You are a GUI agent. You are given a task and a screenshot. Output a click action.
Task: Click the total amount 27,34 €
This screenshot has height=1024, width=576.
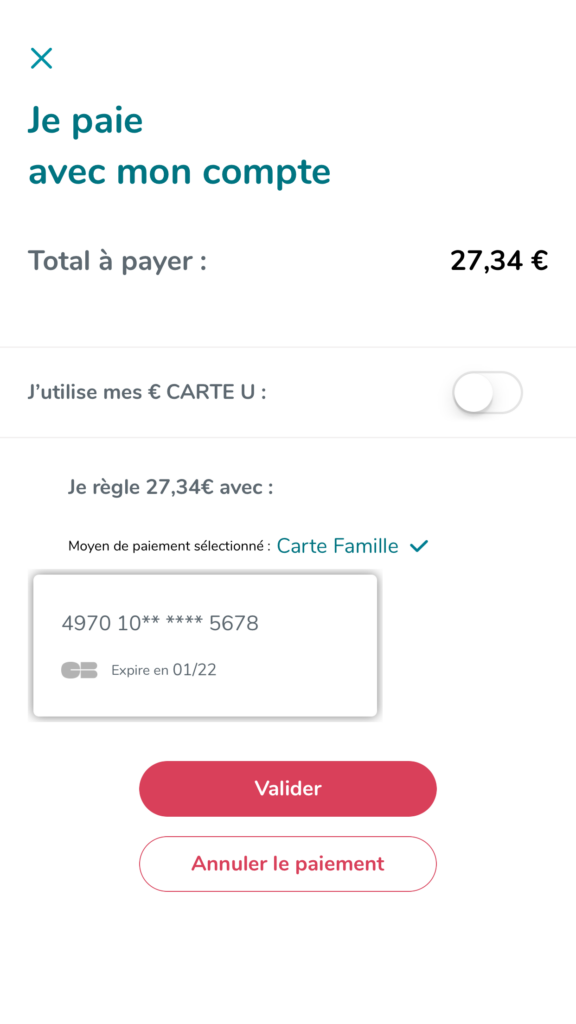coord(499,261)
